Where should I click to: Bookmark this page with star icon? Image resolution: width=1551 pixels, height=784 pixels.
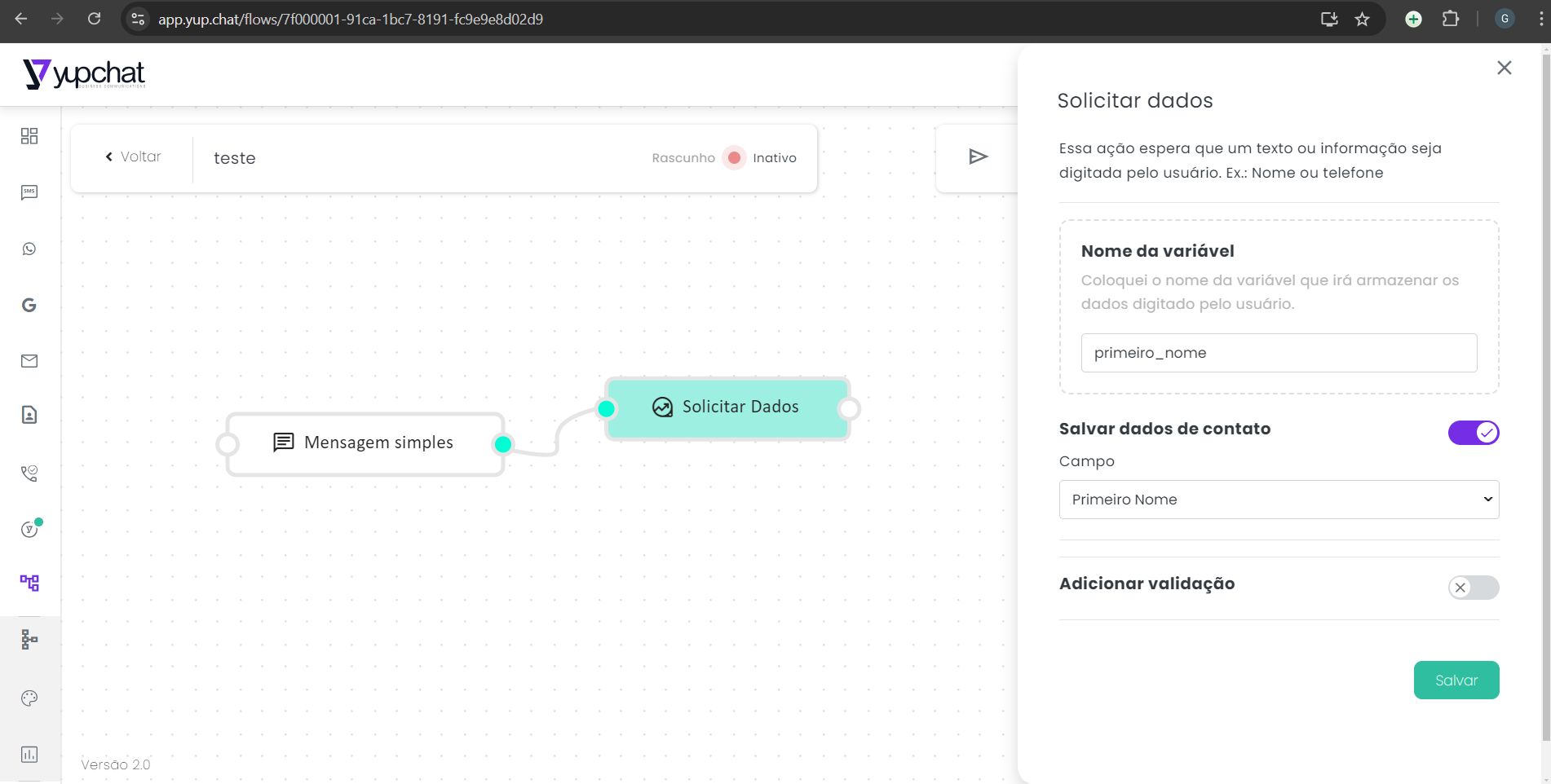click(x=1363, y=19)
